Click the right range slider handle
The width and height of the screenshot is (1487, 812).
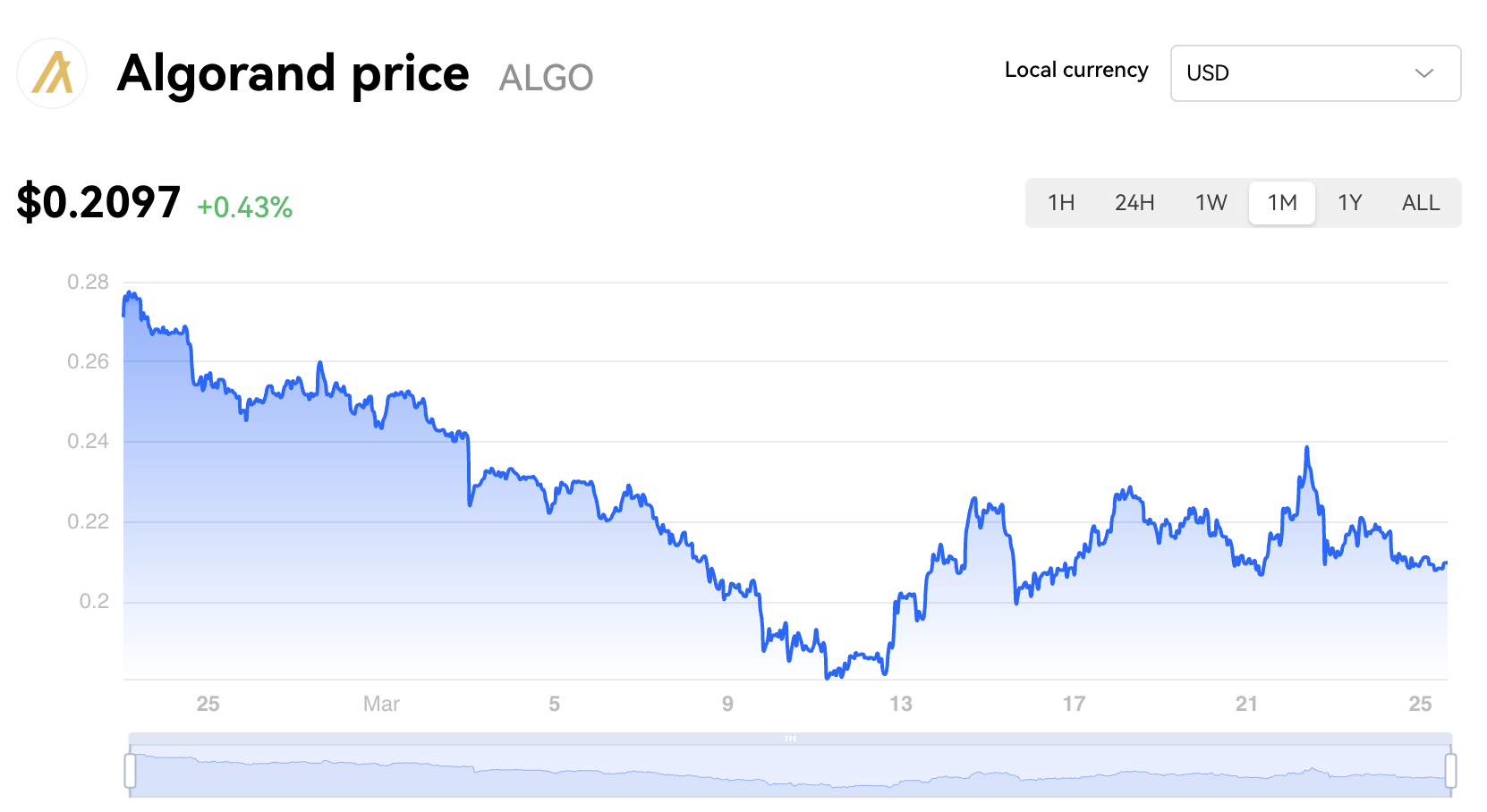[1450, 771]
